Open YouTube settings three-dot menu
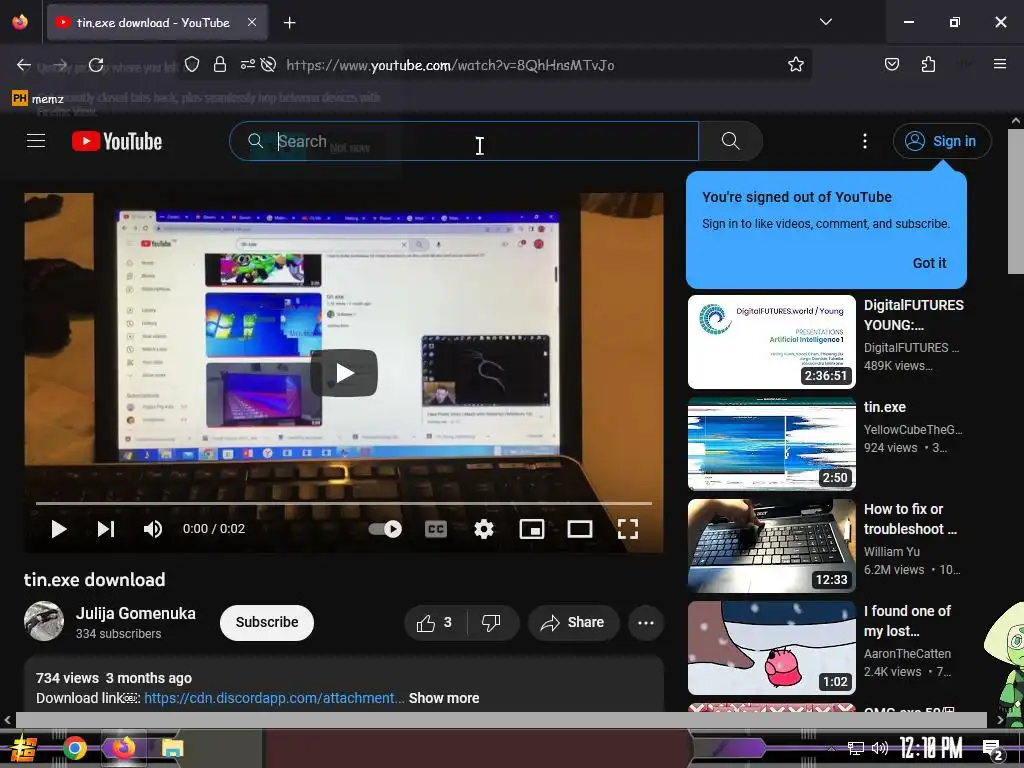Image resolution: width=1024 pixels, height=768 pixels. point(865,141)
